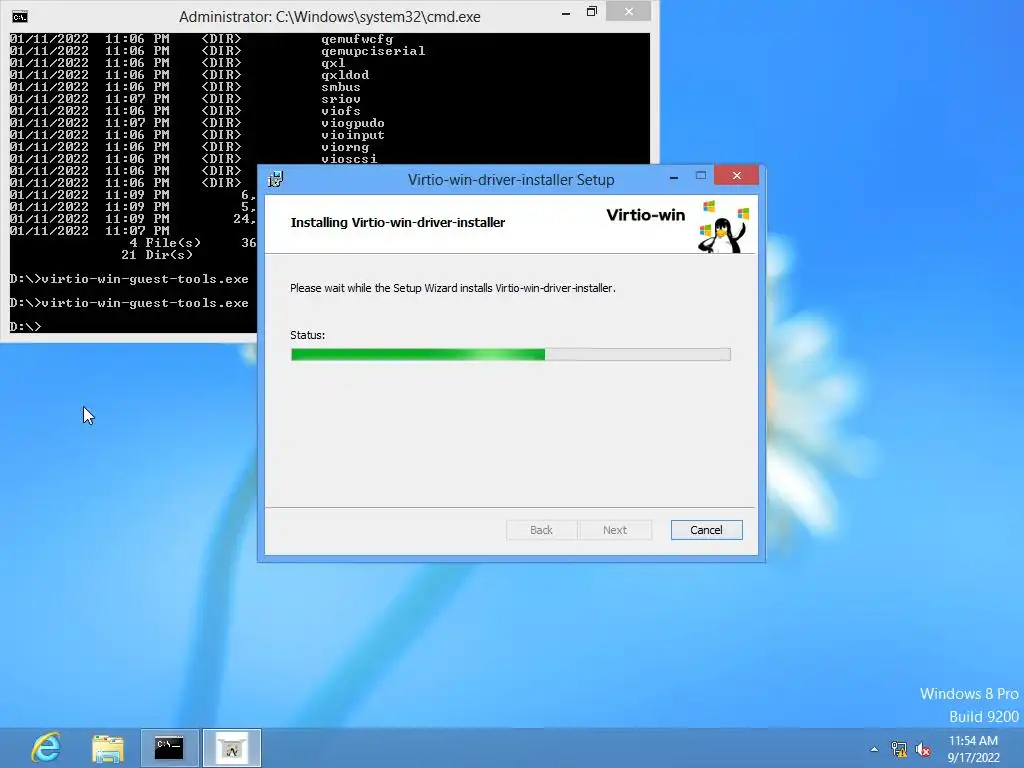Minimize the Virtio-win Setup window

pos(673,176)
